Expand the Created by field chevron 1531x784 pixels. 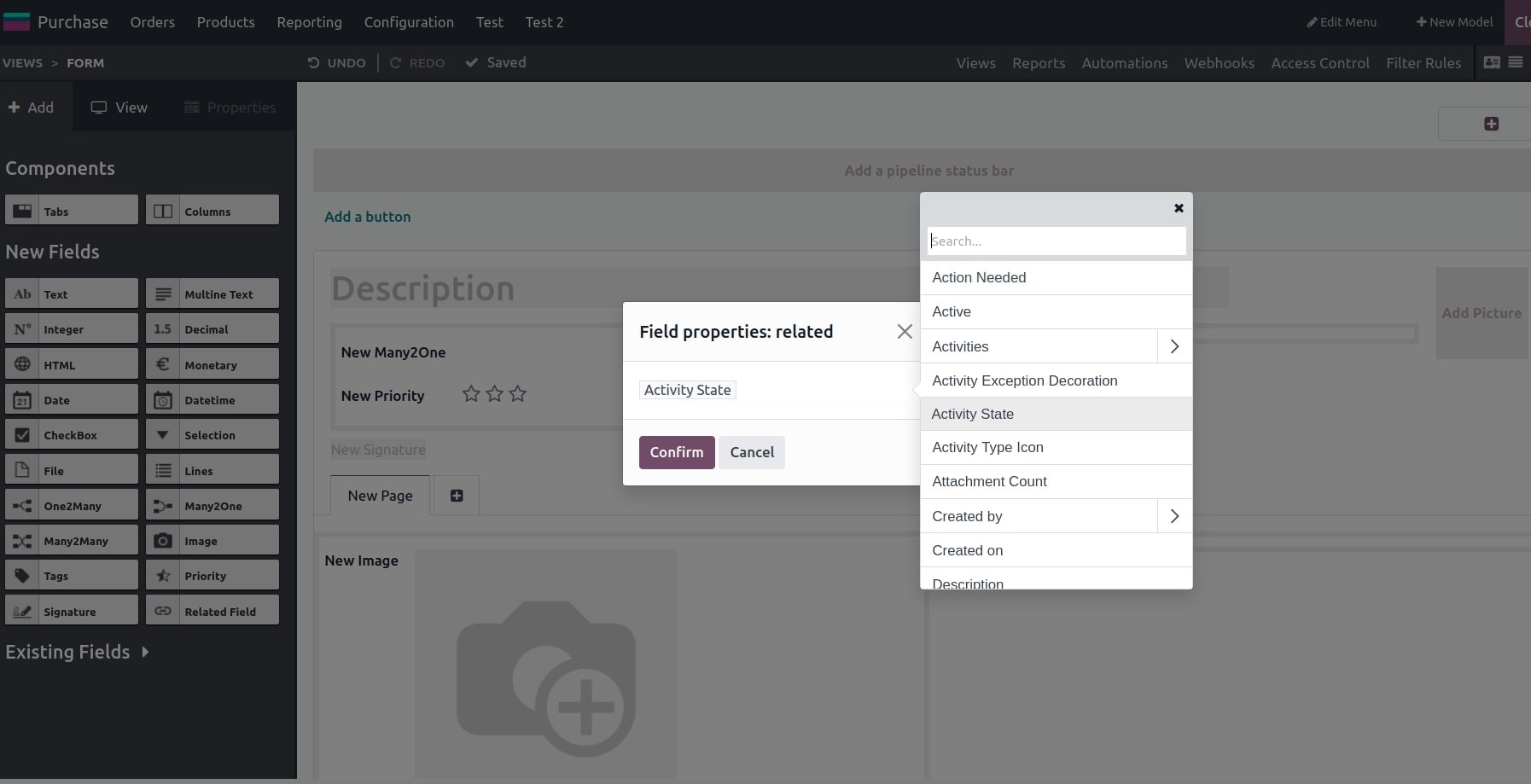(1174, 516)
